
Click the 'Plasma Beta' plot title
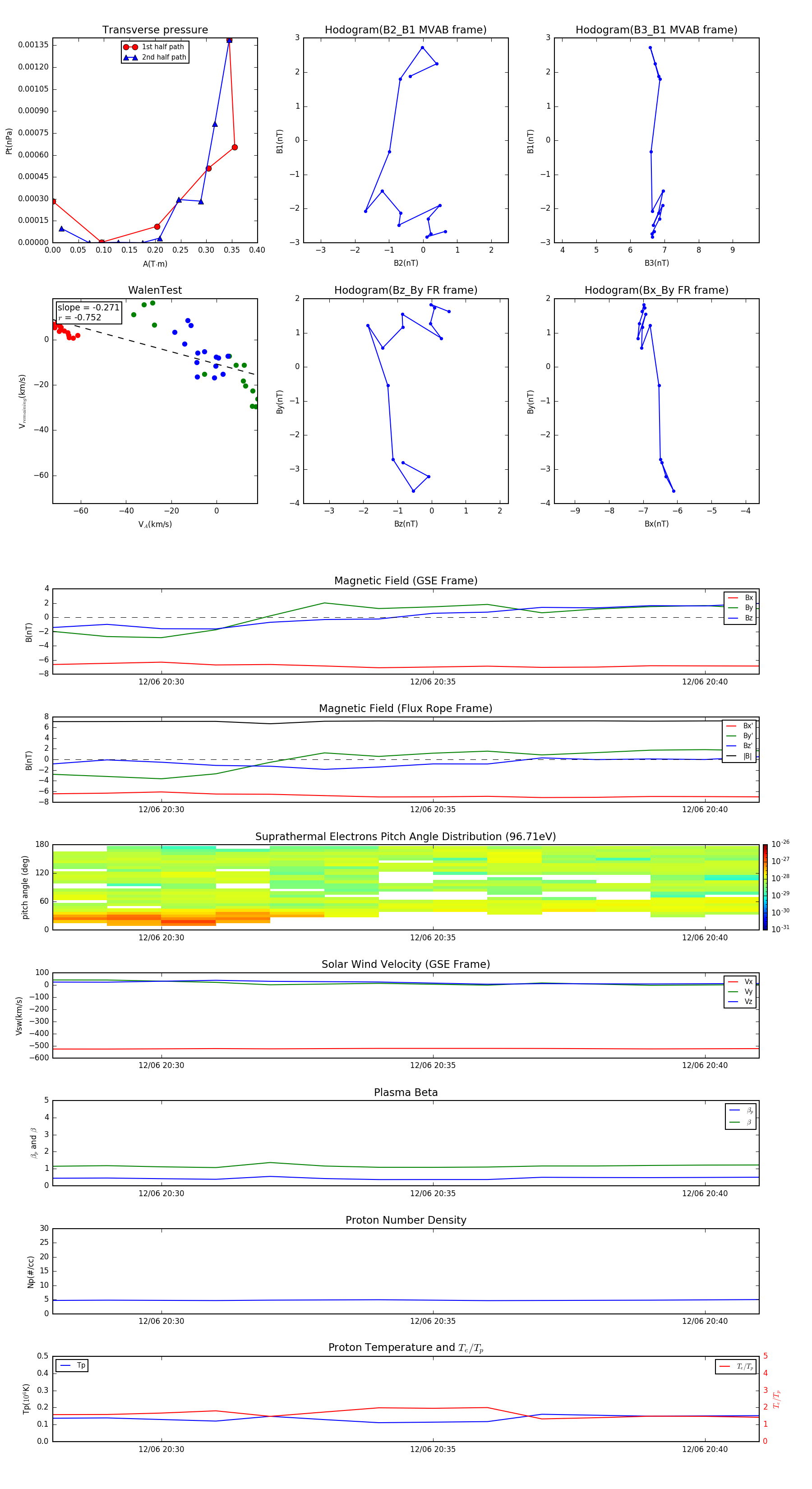406,1092
